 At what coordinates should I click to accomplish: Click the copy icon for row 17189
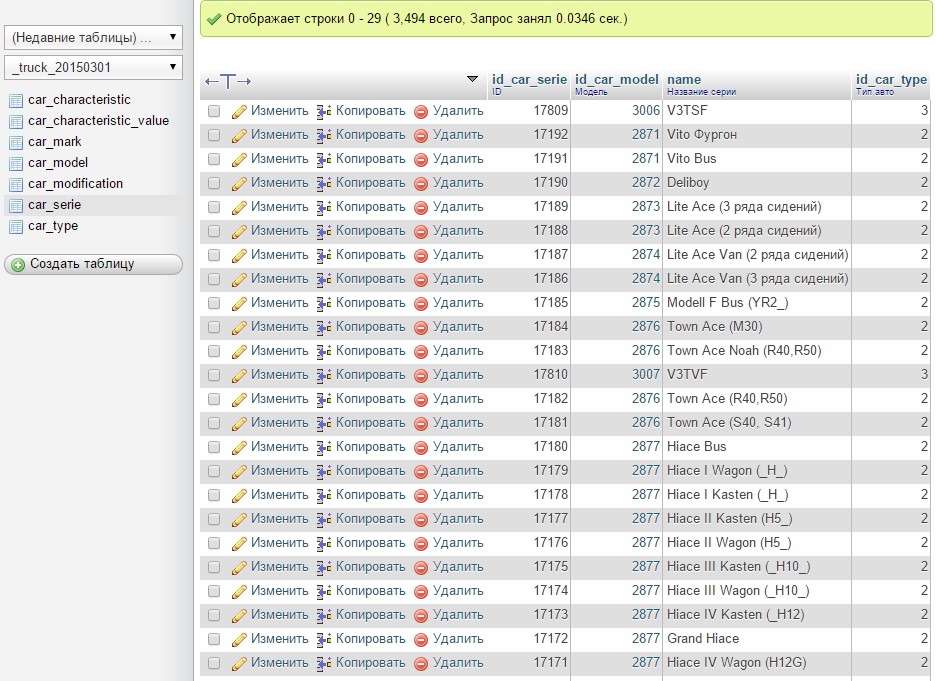[324, 207]
